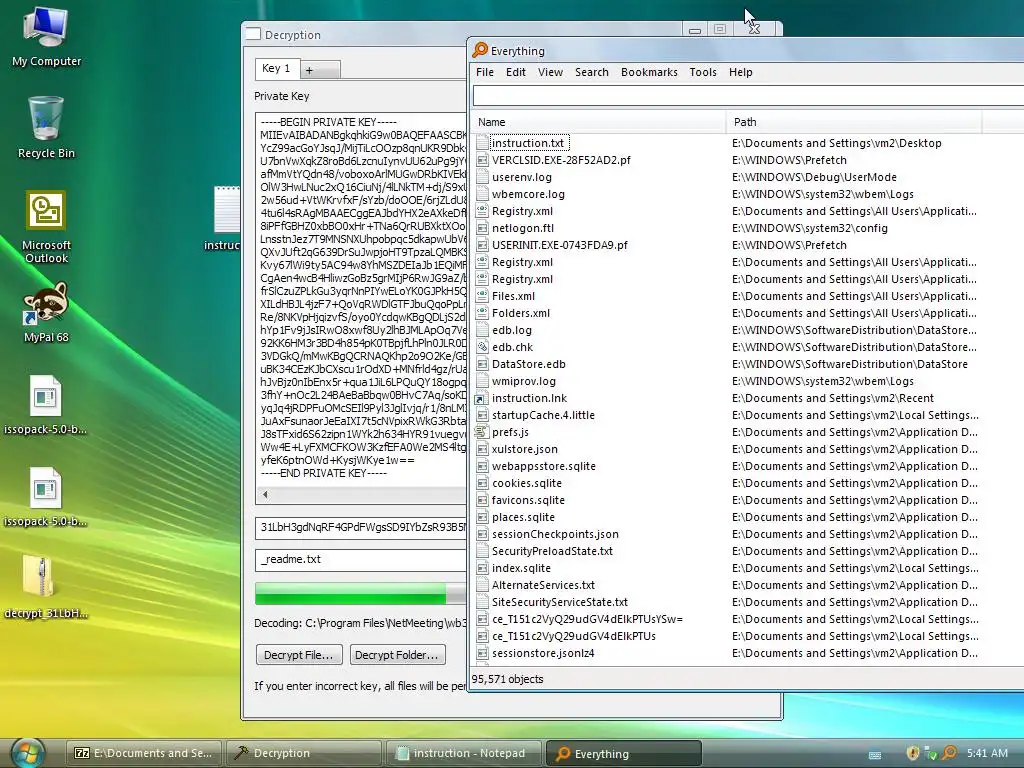Click the Decryption progress bar

[360, 594]
